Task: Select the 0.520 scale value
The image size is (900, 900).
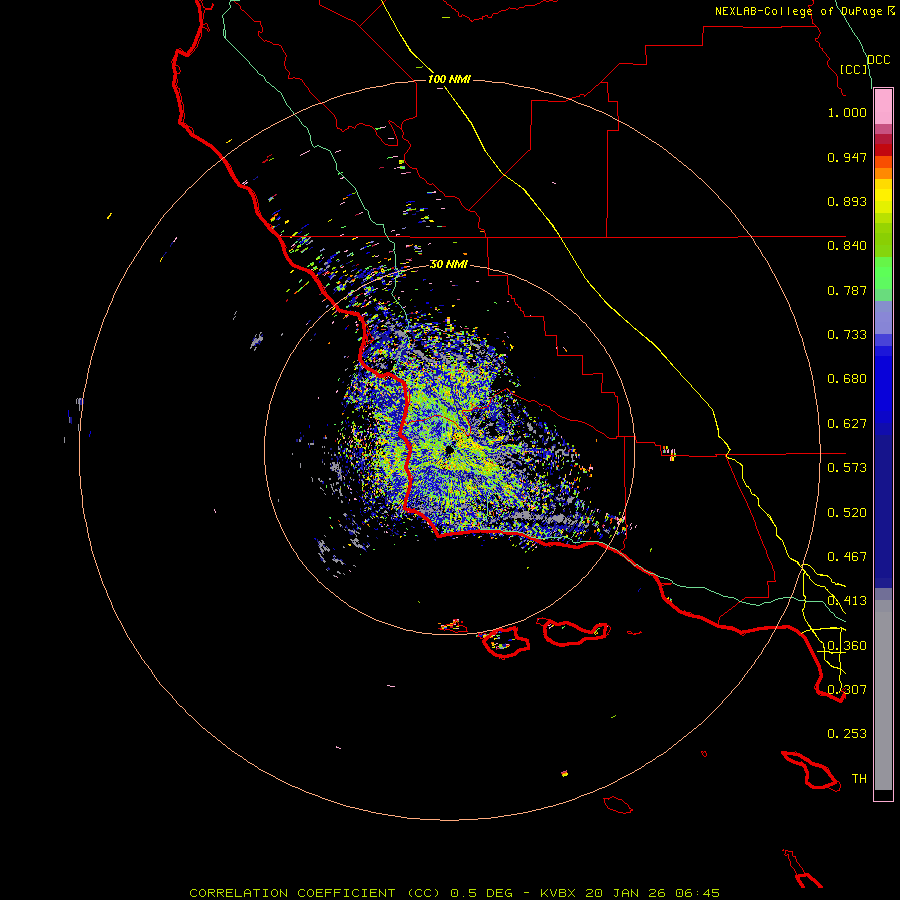Action: tap(847, 513)
